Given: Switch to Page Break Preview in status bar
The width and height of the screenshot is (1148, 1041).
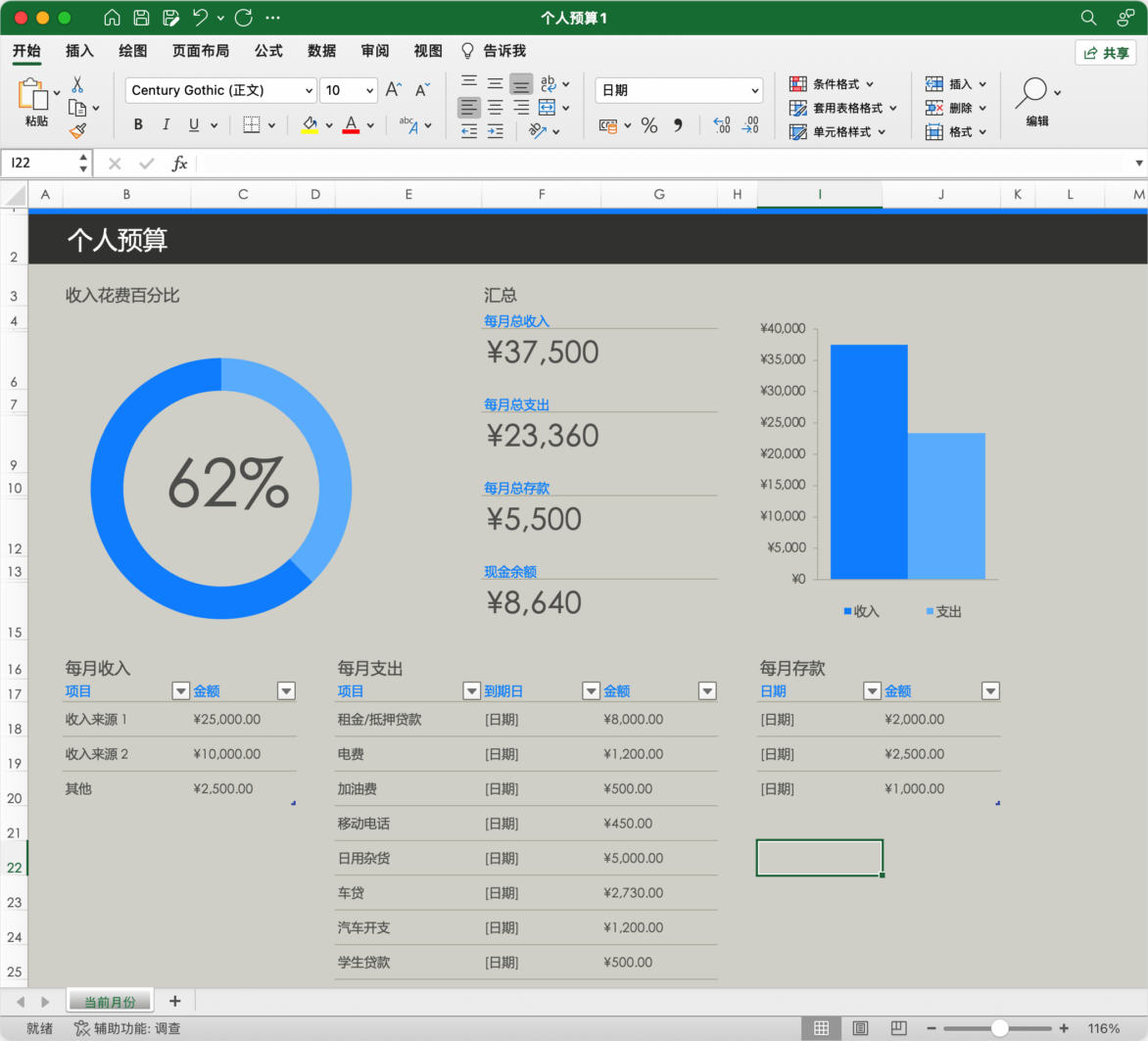Looking at the screenshot, I should [899, 1028].
